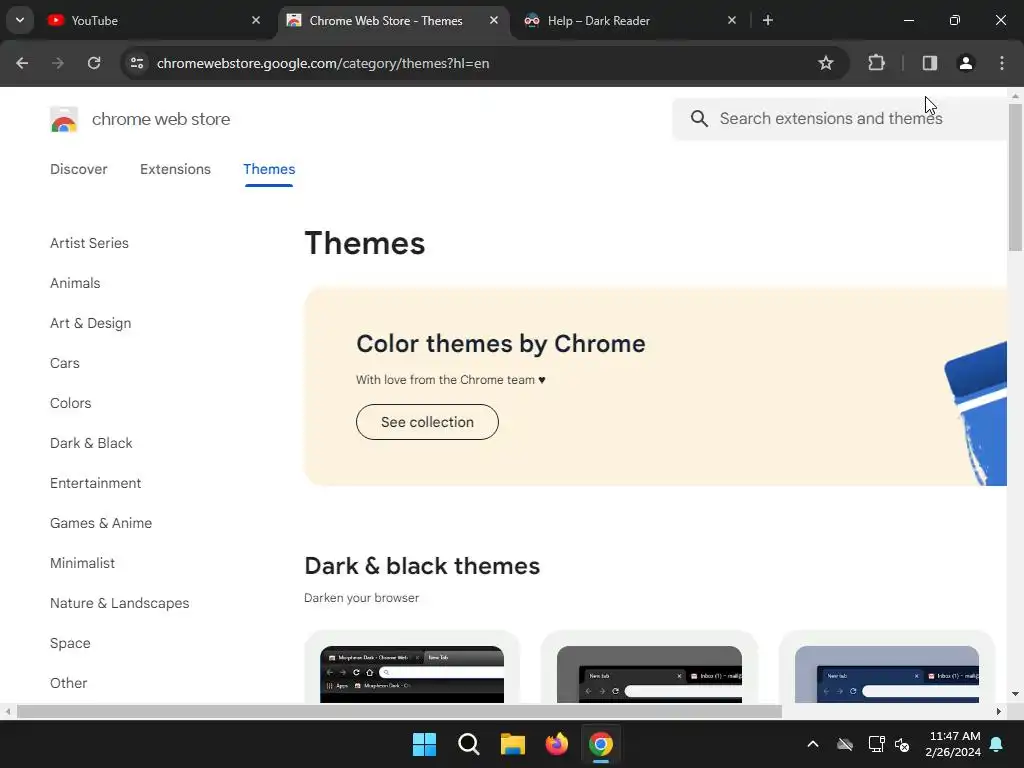
Task: Close the YouTube tab
Action: [256, 20]
